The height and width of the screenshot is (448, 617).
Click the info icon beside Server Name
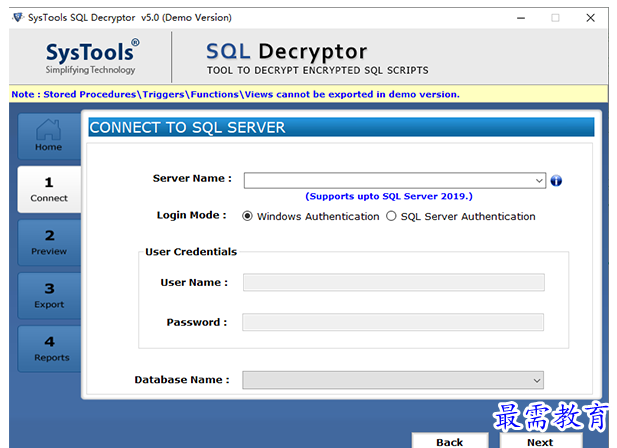(556, 181)
